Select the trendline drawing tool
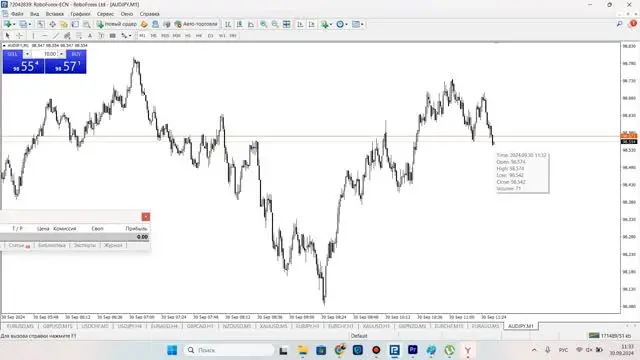 [x=56, y=36]
